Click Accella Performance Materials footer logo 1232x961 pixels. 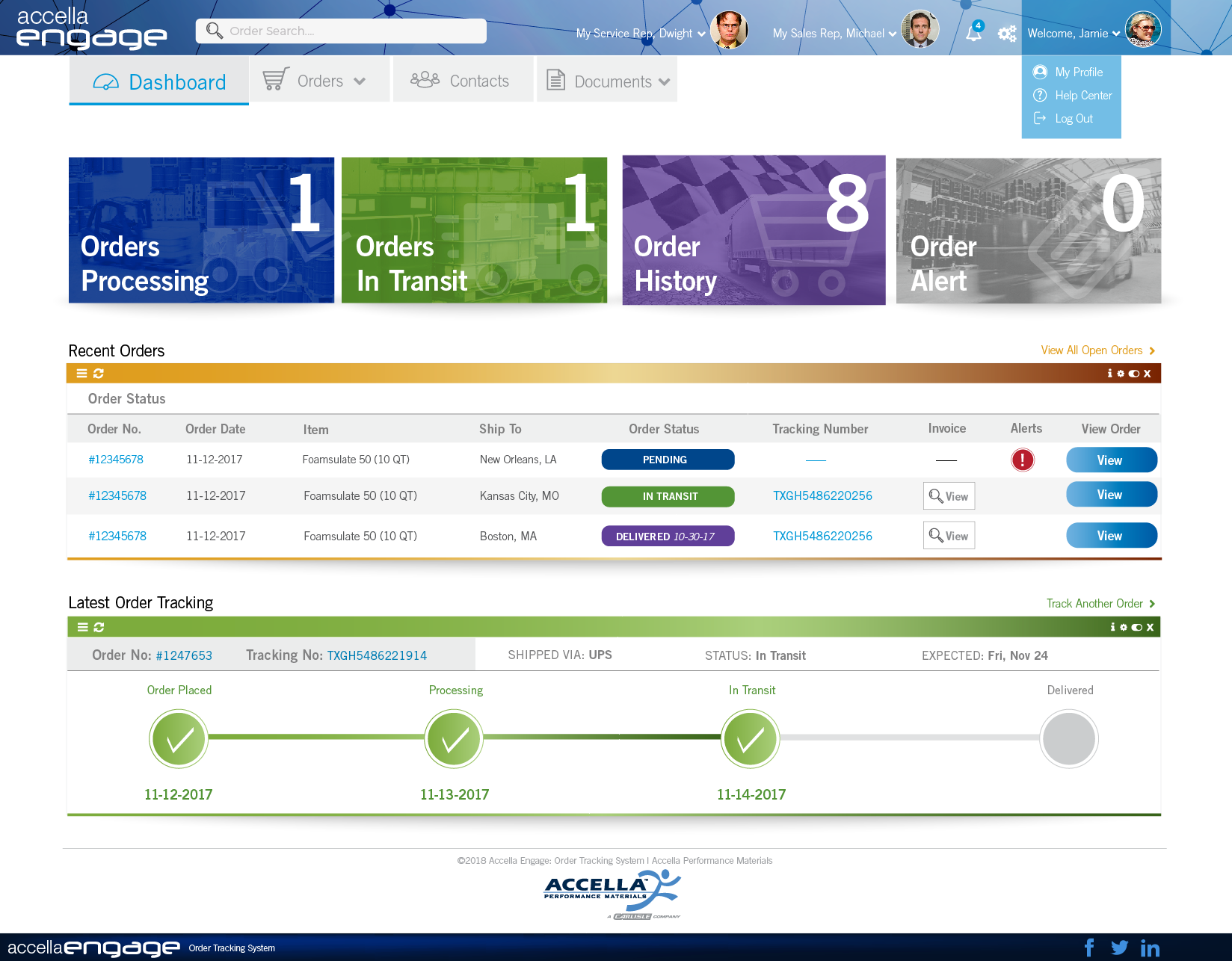612,894
